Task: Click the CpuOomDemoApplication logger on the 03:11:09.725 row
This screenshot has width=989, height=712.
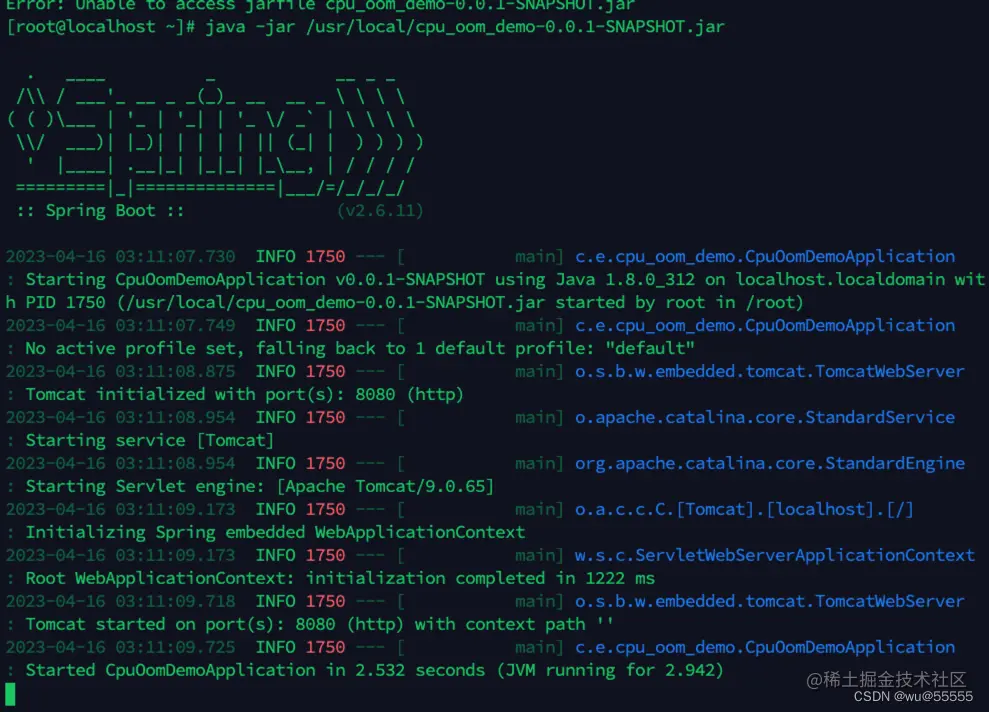Action: pyautogui.click(x=765, y=648)
